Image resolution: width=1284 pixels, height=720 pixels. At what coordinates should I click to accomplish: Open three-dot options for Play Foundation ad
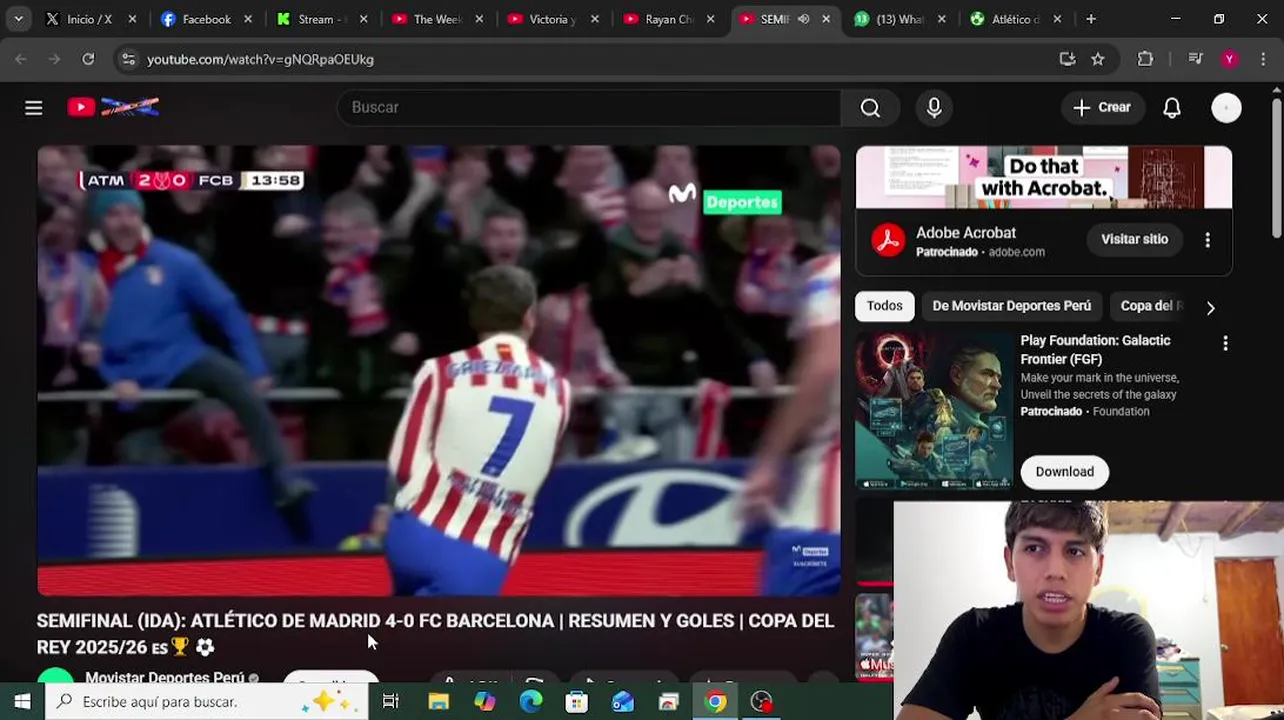coord(1225,343)
